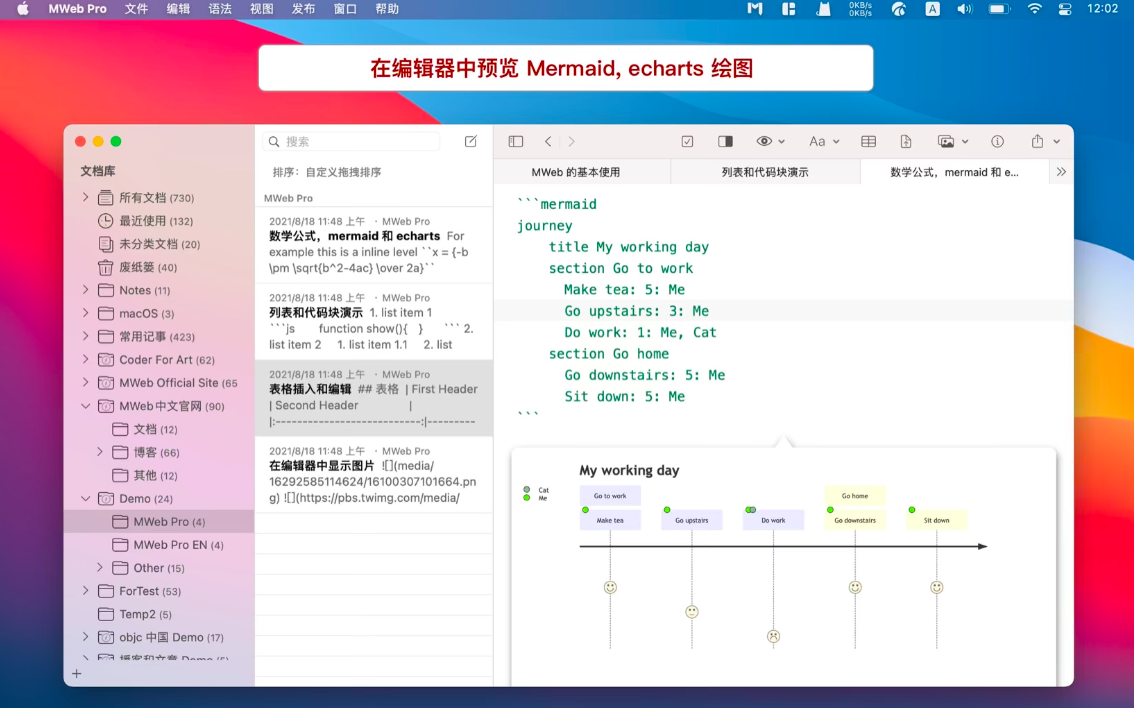Open the Apple menu
The image size is (1134, 708).
click(x=23, y=9)
